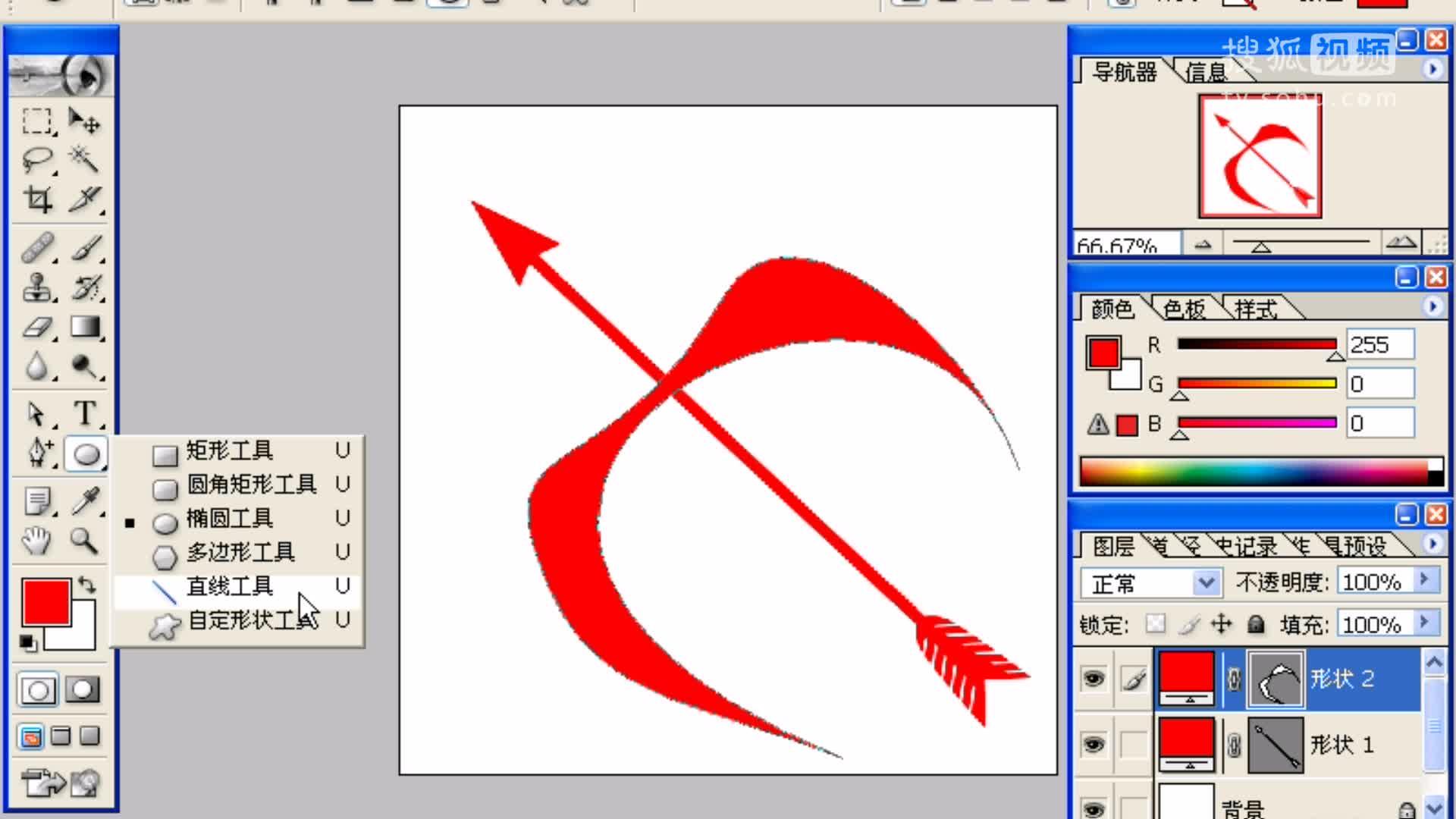Activate the Type tool
This screenshot has width=1456, height=819.
click(86, 414)
